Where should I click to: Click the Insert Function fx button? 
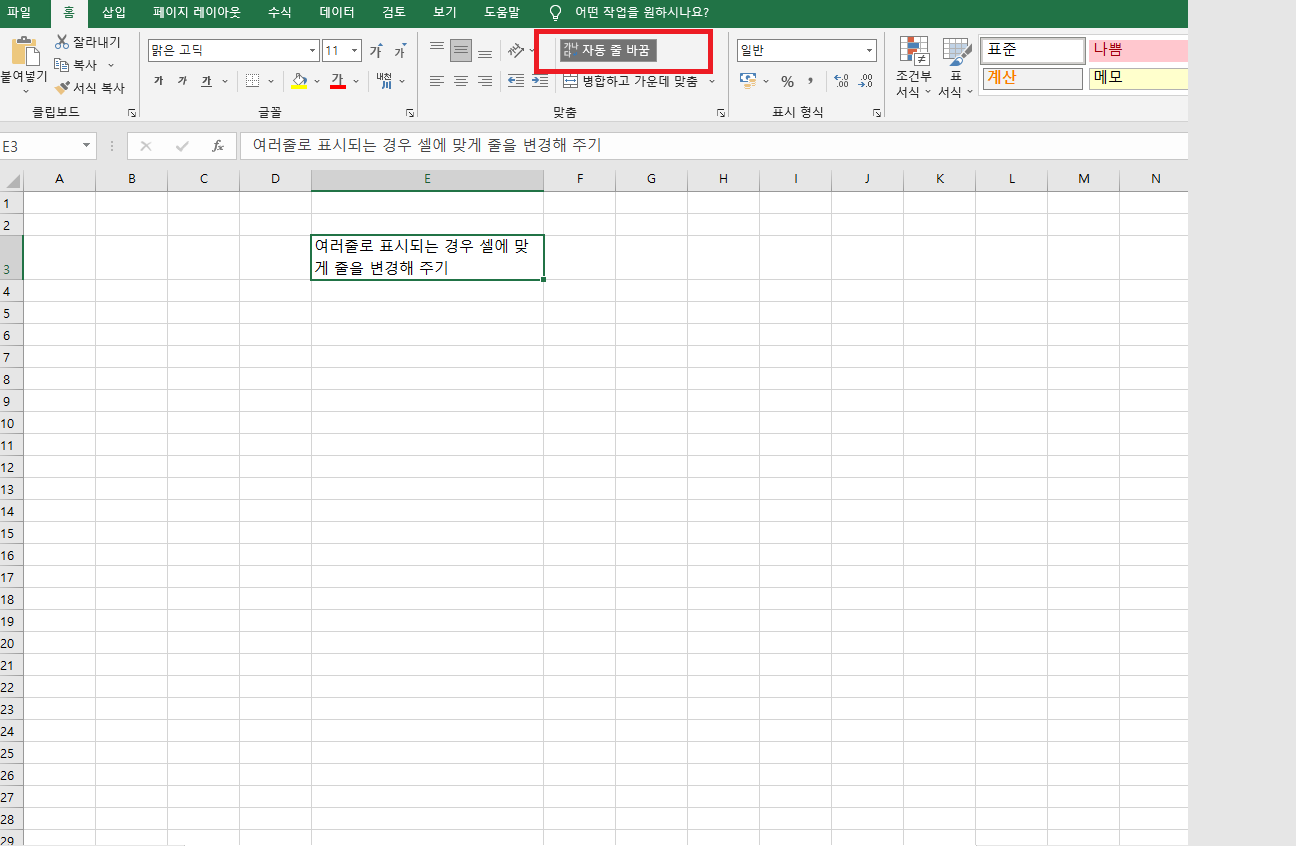click(218, 146)
